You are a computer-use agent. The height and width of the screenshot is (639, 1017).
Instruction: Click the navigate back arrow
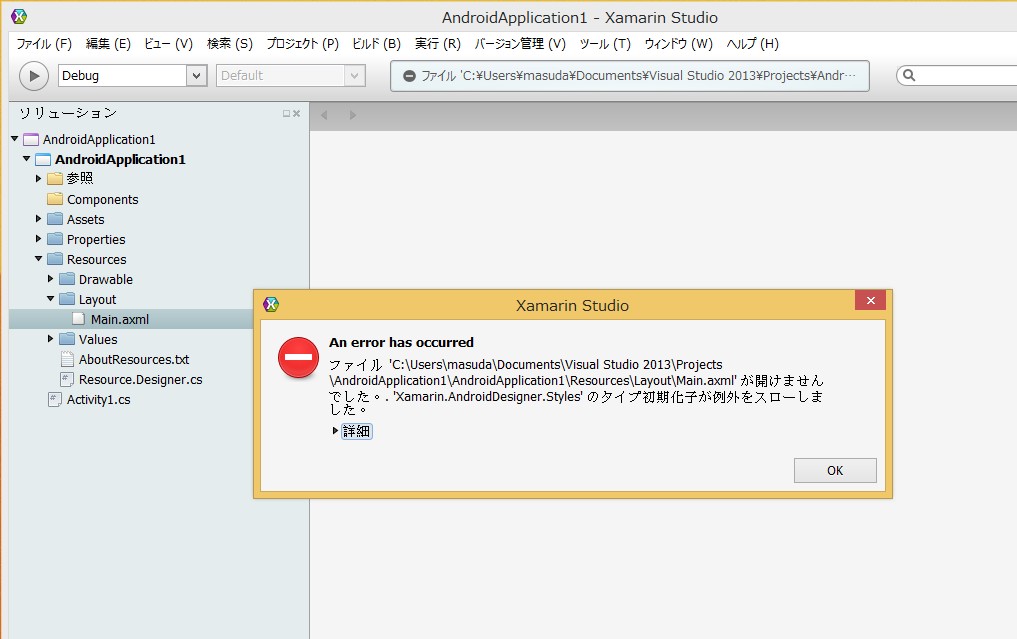pos(324,115)
